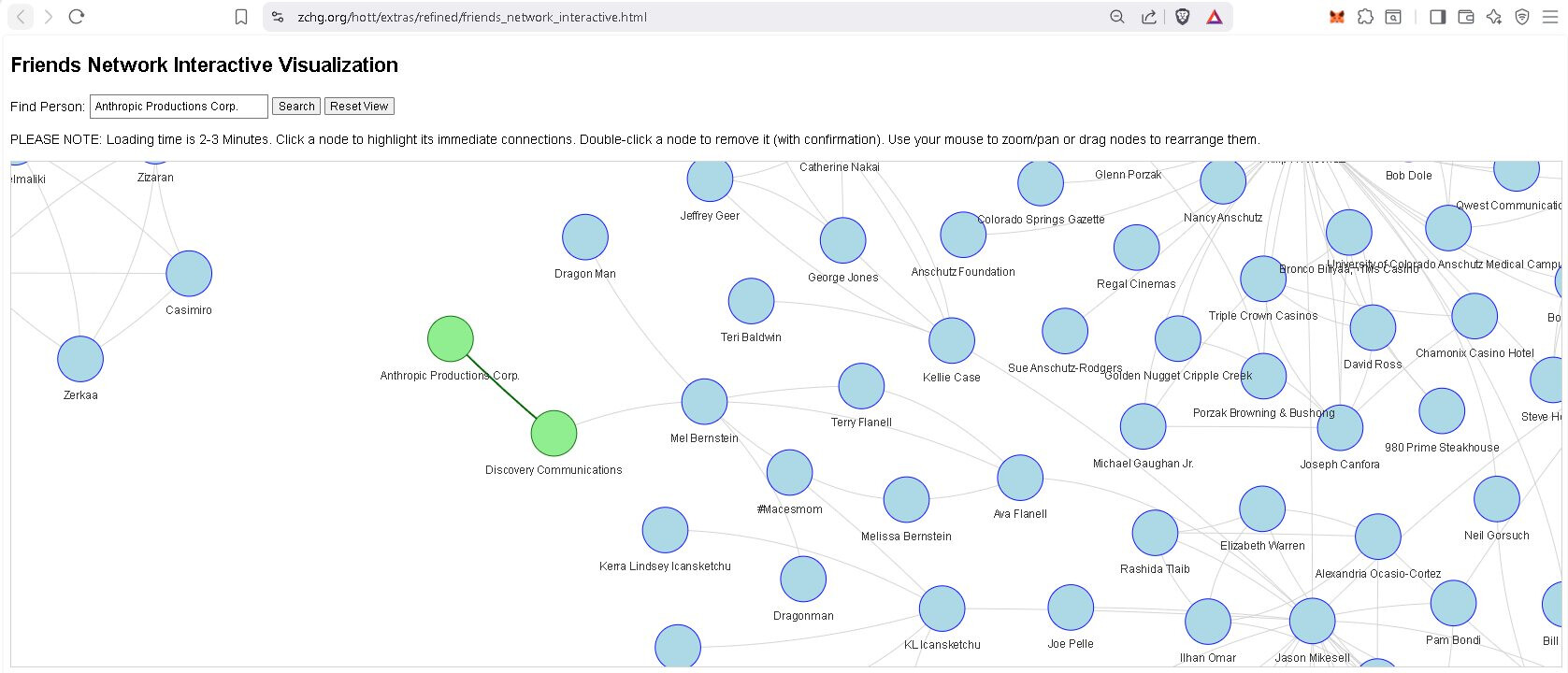Click the zoom out magnifier in address bar
This screenshot has width=1568, height=673.
click(1116, 17)
